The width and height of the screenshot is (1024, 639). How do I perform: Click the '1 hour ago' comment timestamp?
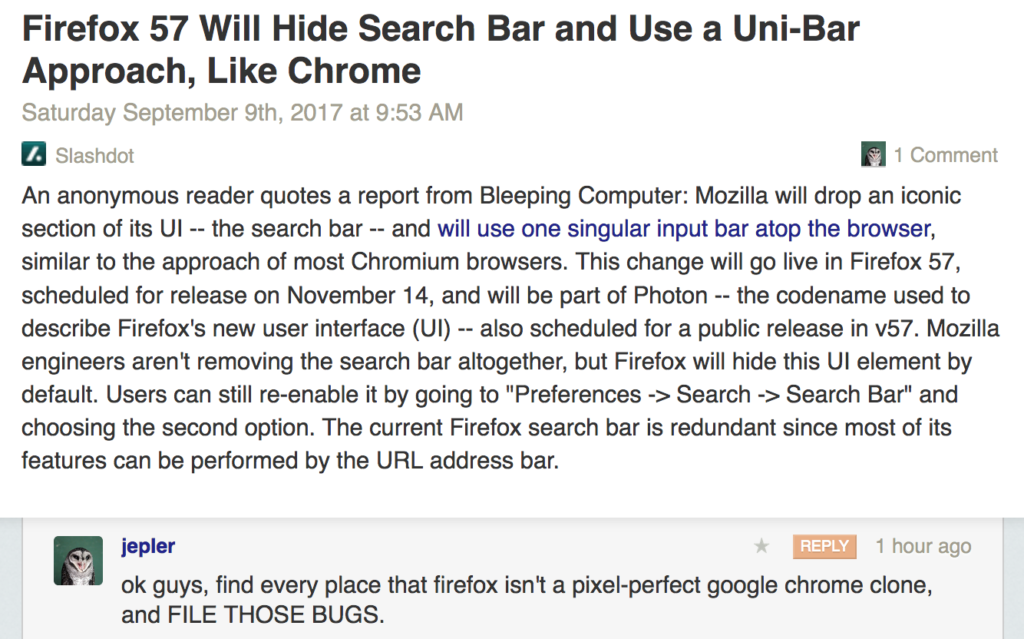coord(923,546)
